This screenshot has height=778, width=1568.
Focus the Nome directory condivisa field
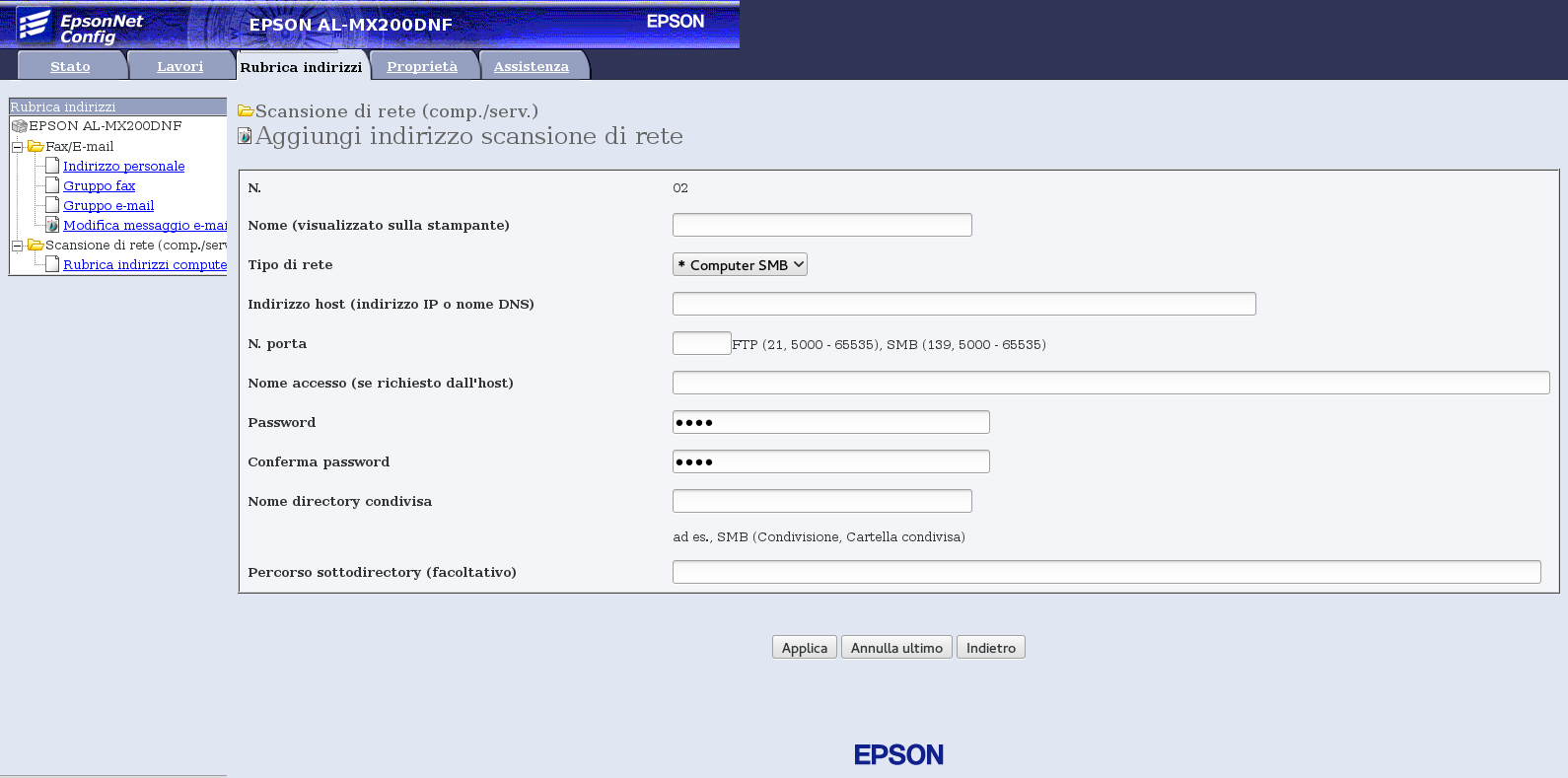[822, 501]
